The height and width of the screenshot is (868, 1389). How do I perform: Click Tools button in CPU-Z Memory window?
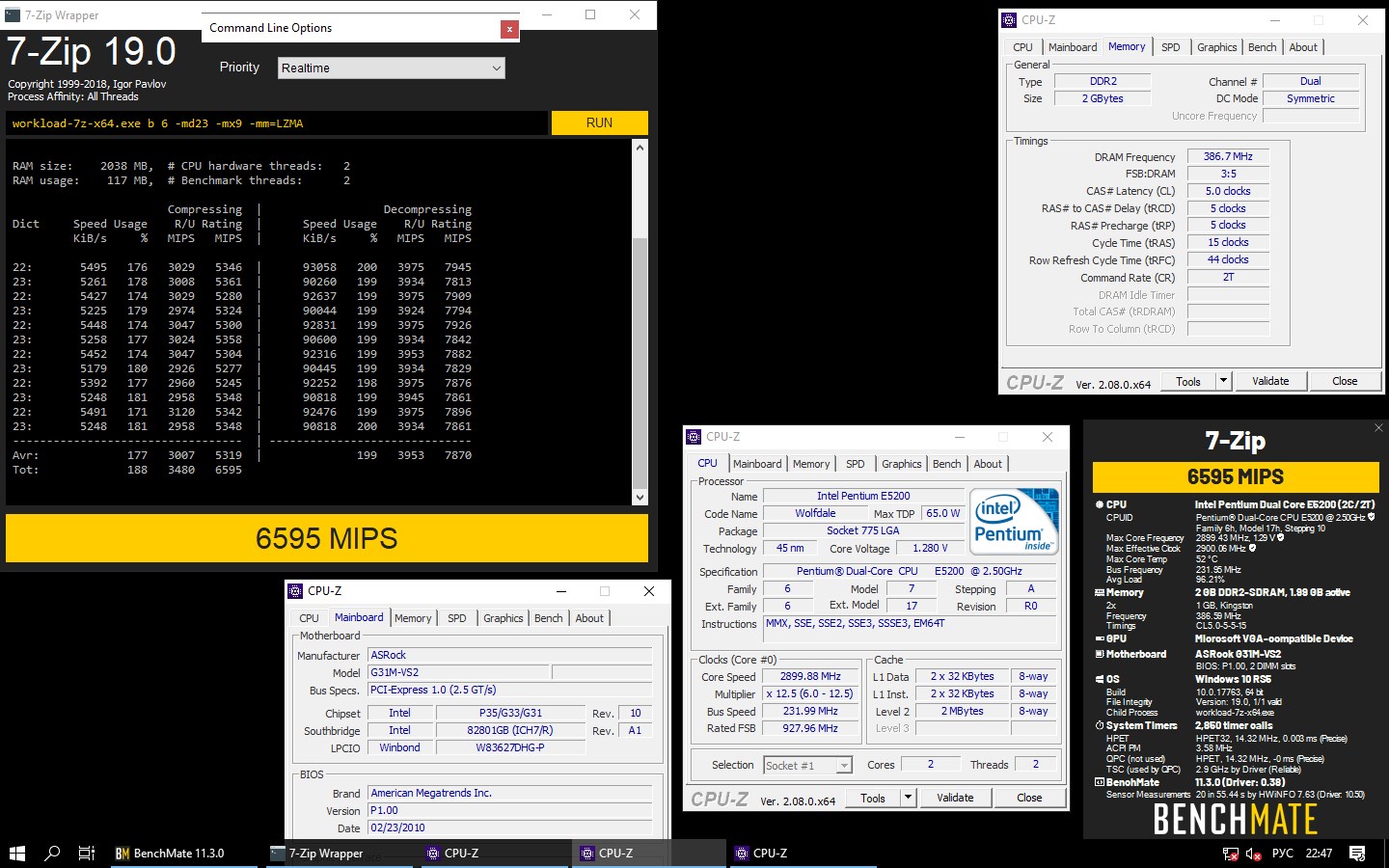click(x=1188, y=381)
